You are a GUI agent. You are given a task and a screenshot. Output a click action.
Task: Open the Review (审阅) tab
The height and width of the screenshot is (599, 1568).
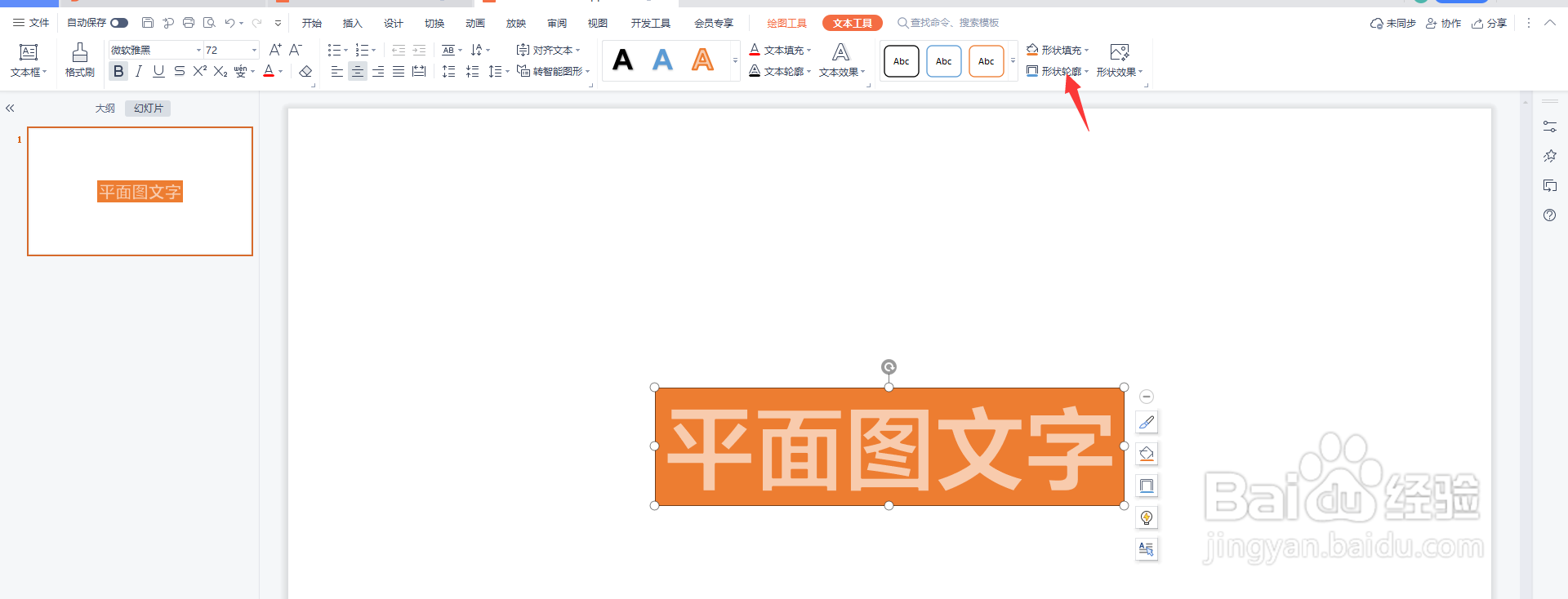(557, 23)
